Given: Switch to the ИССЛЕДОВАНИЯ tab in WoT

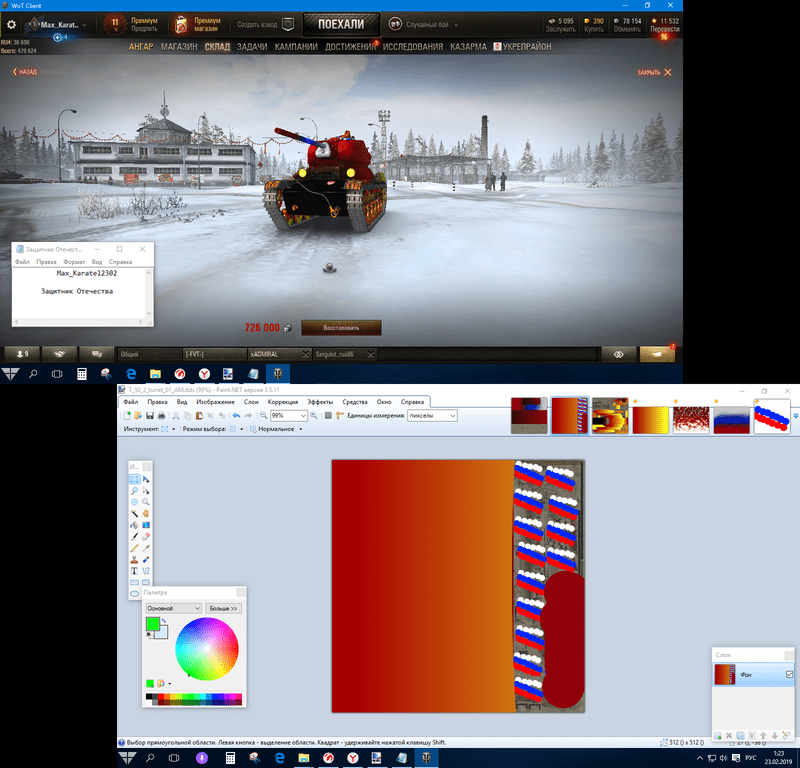Looking at the screenshot, I should tap(413, 47).
